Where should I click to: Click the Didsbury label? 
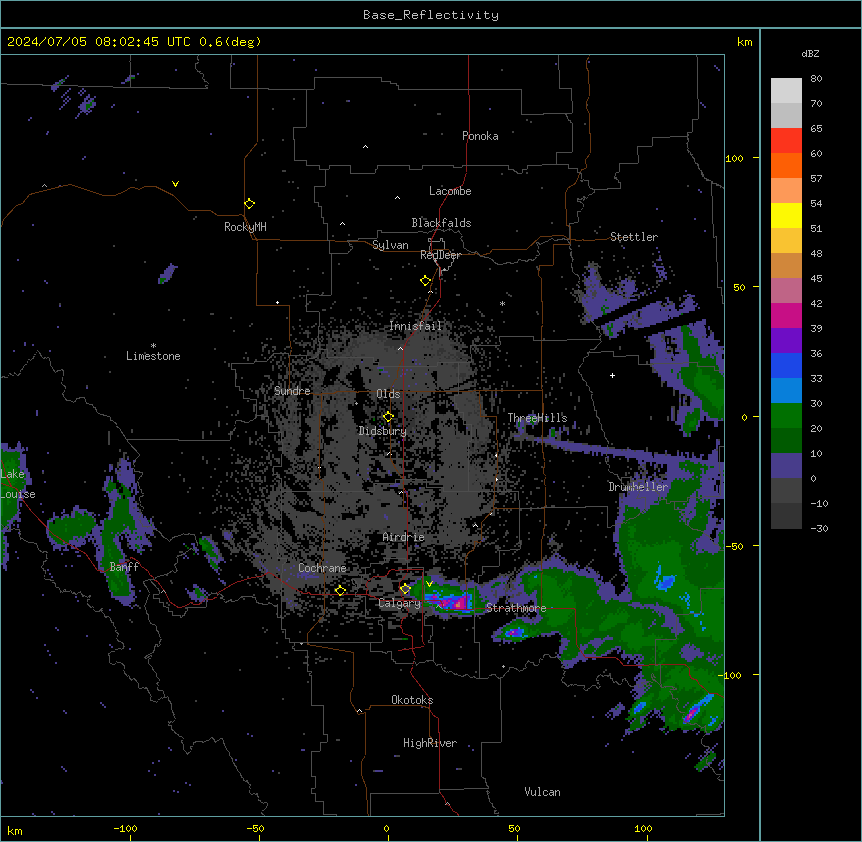(383, 431)
